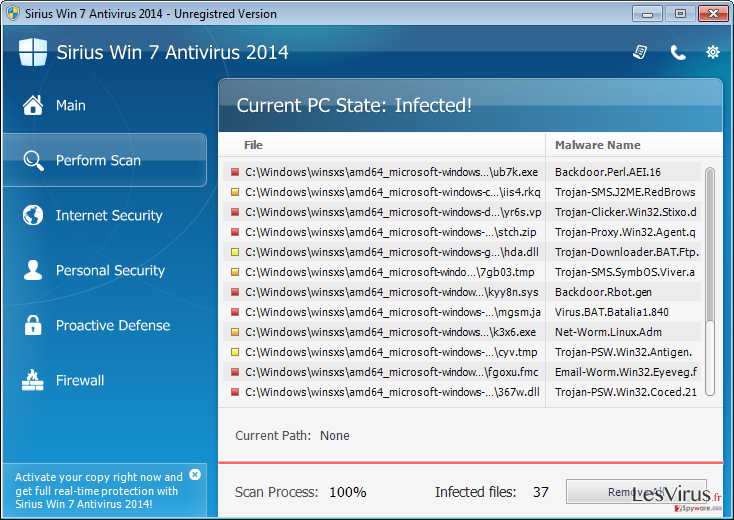Image resolution: width=734 pixels, height=520 pixels.
Task: Click the yellow threat marker for cyv.tmp
Action: [235, 352]
